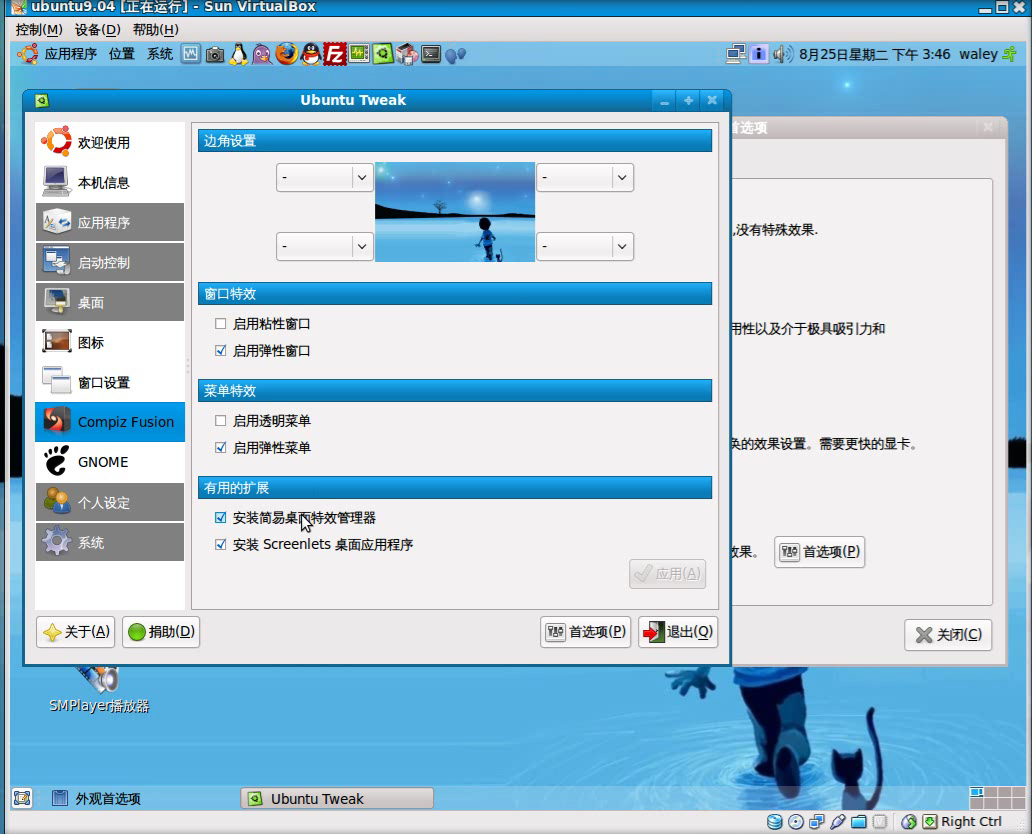Image resolution: width=1032 pixels, height=834 pixels.
Task: Click the VirtualBox hard disk status icon
Action: click(x=775, y=821)
